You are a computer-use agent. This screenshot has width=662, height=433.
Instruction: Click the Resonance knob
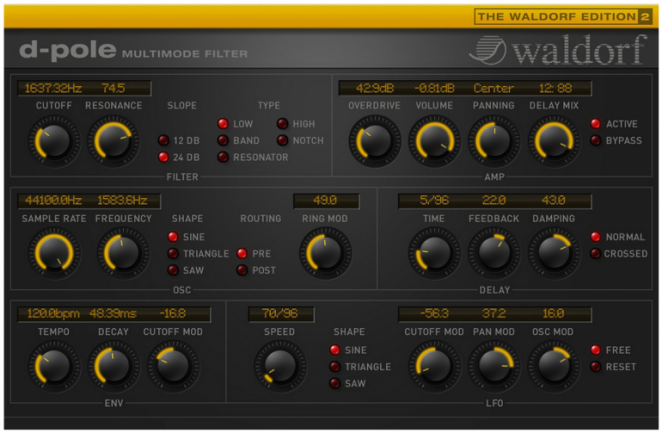[x=112, y=140]
